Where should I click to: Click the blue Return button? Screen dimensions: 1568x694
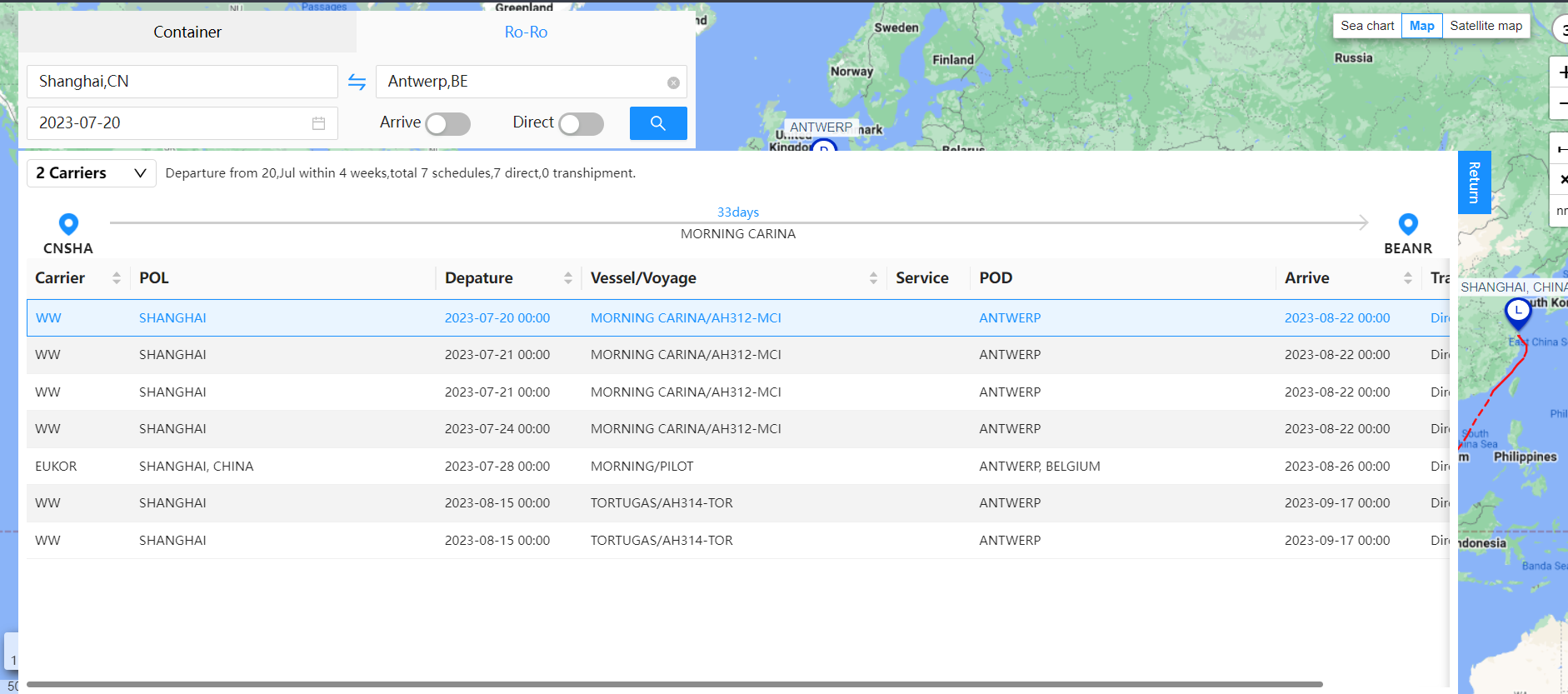click(x=1474, y=182)
